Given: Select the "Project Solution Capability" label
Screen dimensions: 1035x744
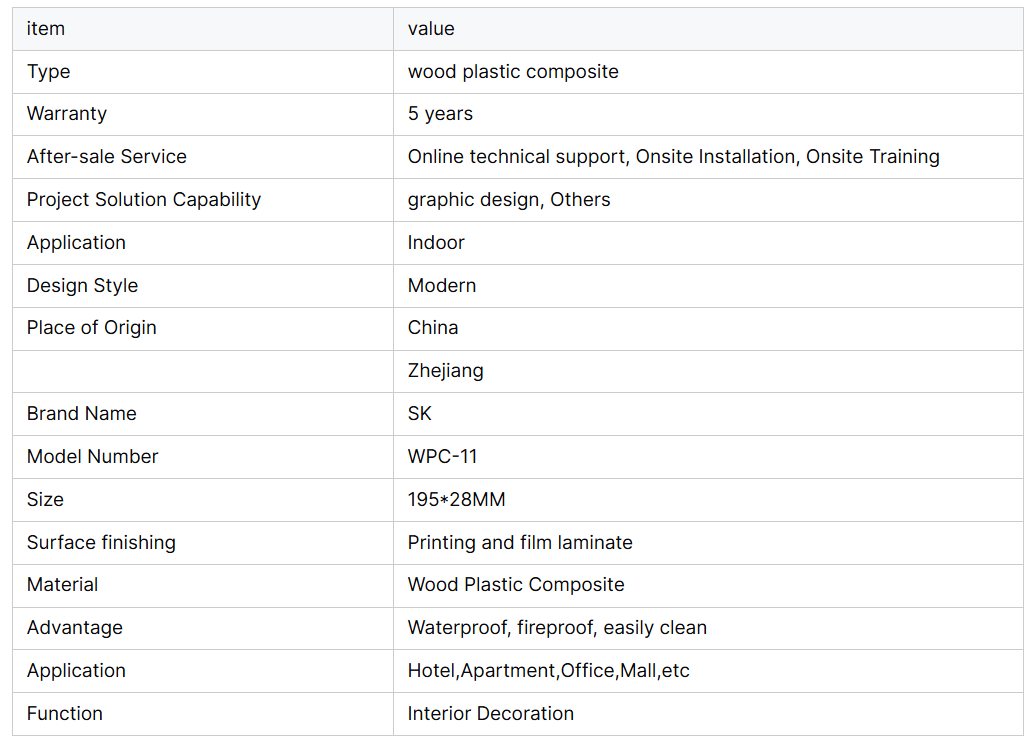Looking at the screenshot, I should tap(143, 200).
